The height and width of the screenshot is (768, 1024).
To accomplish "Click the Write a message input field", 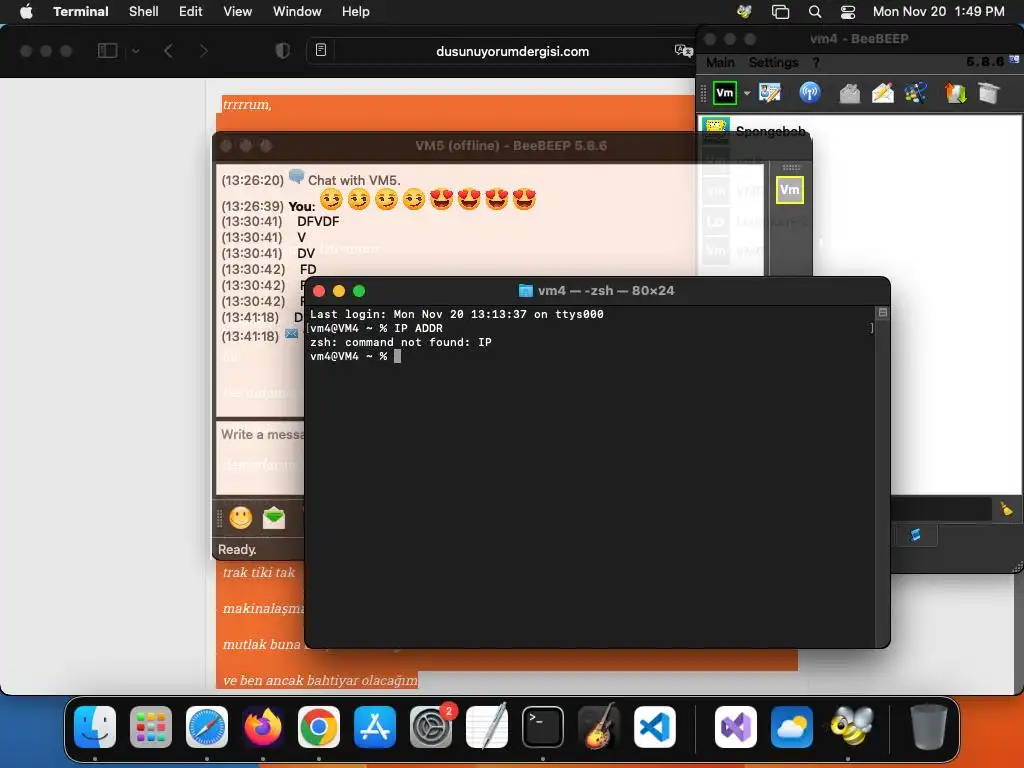I will click(x=261, y=458).
